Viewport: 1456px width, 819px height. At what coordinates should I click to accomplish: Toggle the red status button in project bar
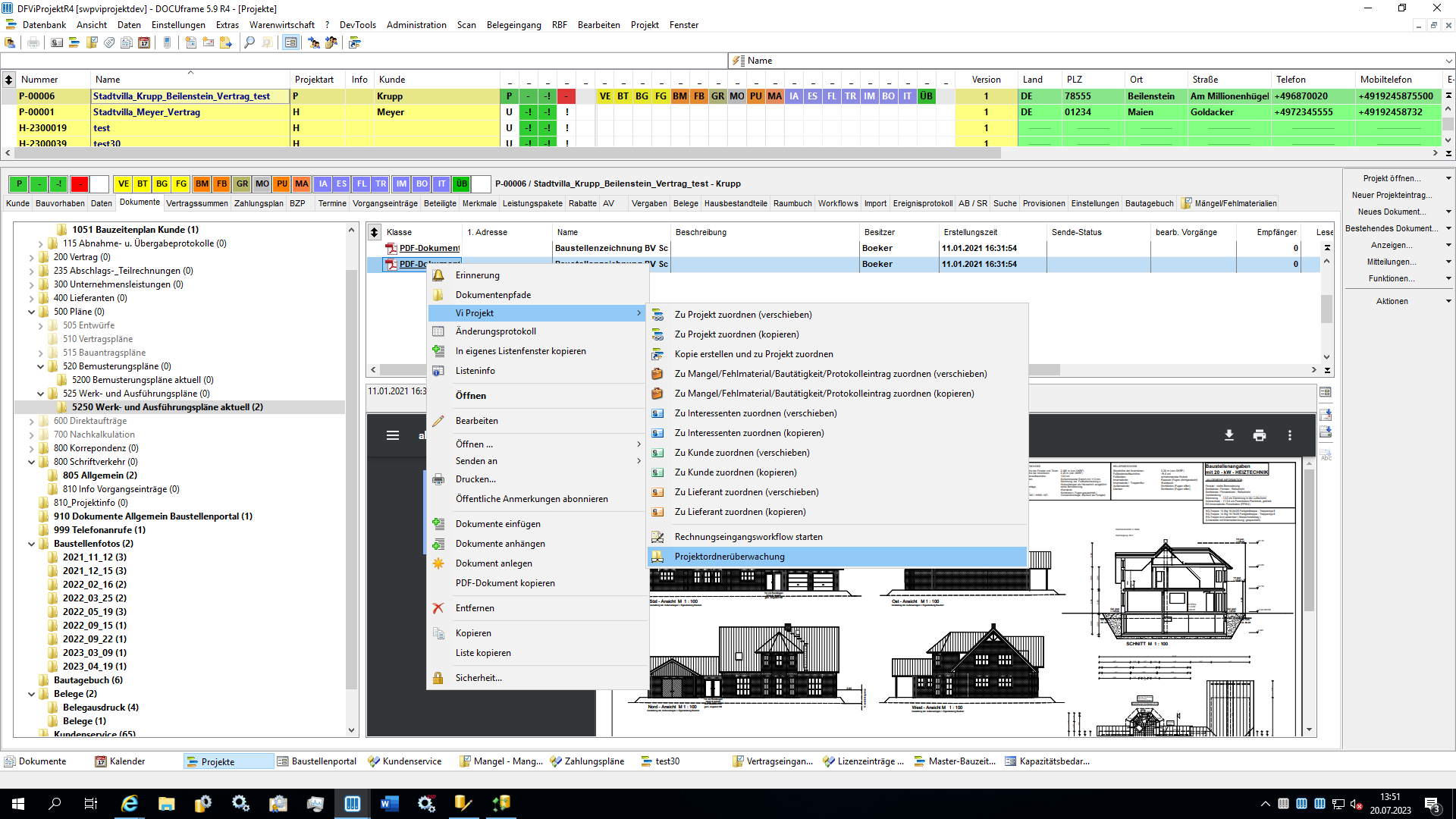point(80,184)
